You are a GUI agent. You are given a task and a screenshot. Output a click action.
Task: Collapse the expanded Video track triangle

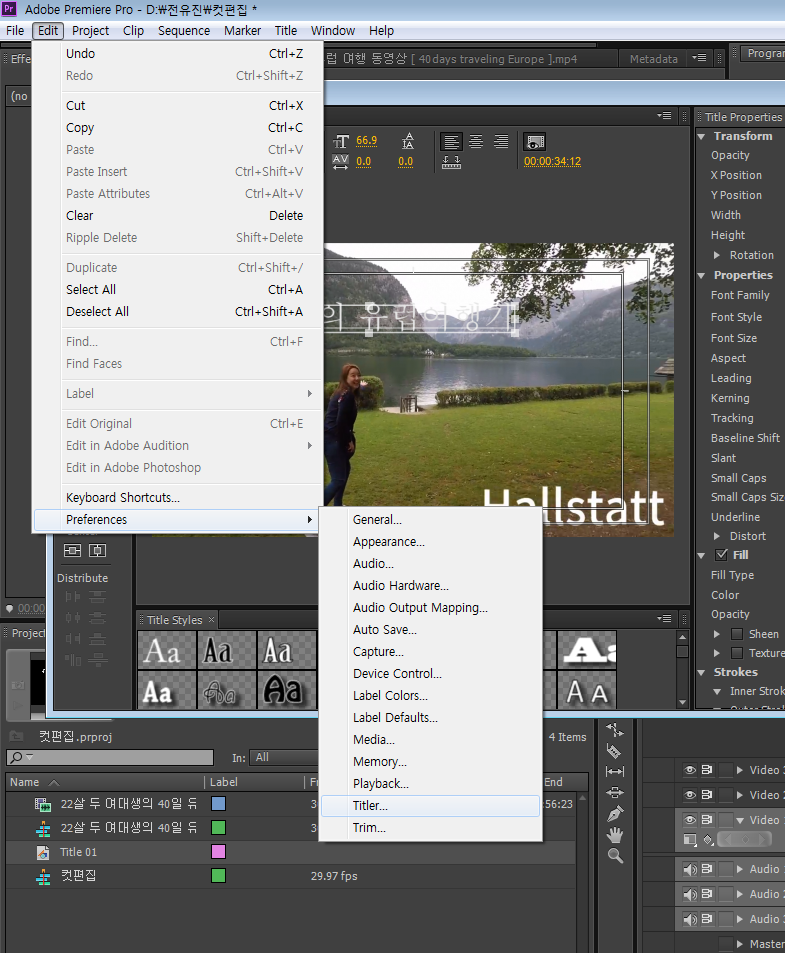(x=739, y=821)
